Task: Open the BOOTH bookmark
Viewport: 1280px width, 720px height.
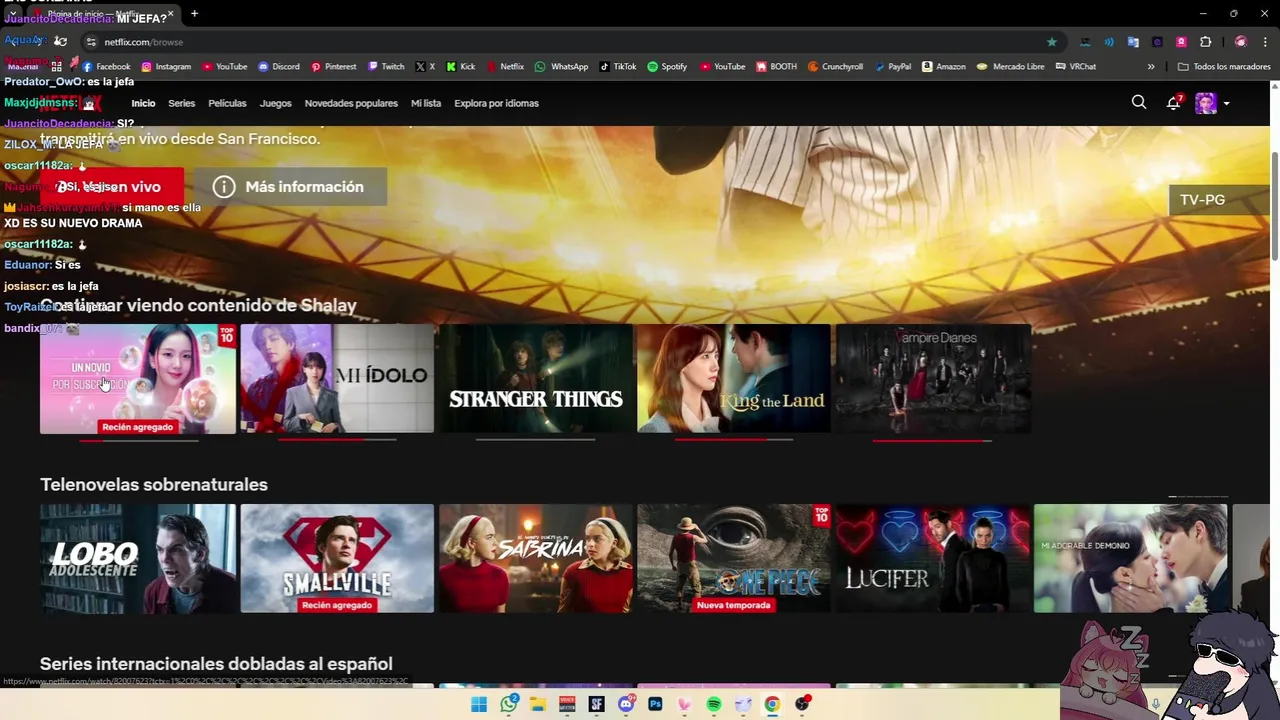Action: pyautogui.click(x=777, y=67)
